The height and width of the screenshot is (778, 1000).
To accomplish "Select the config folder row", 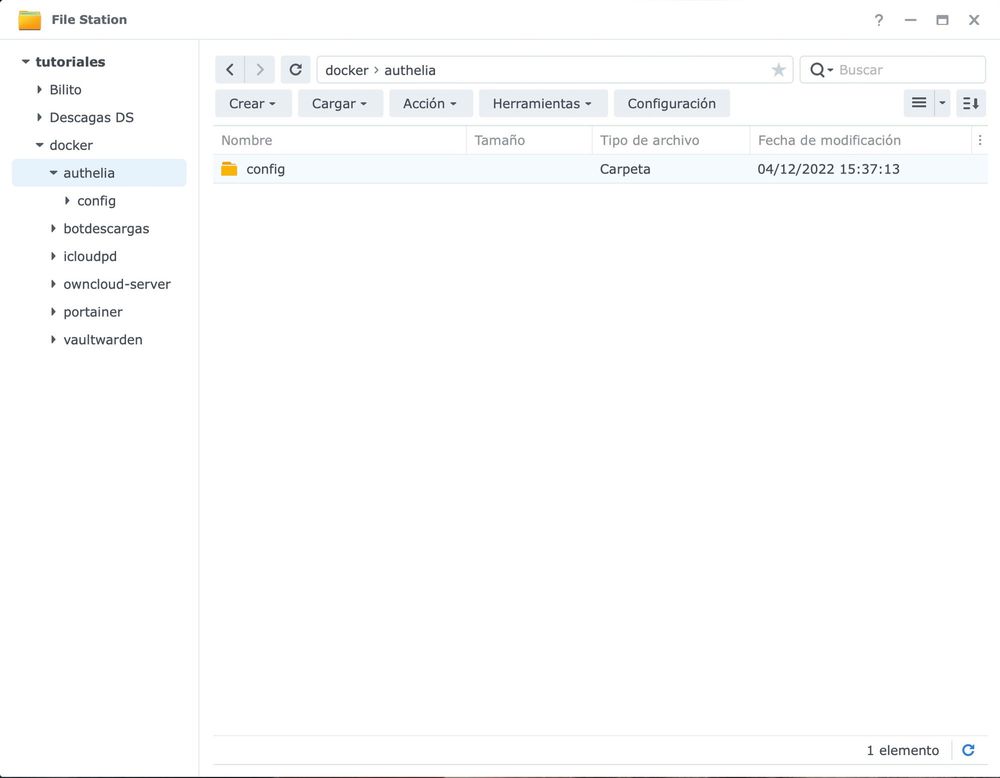I will point(265,168).
